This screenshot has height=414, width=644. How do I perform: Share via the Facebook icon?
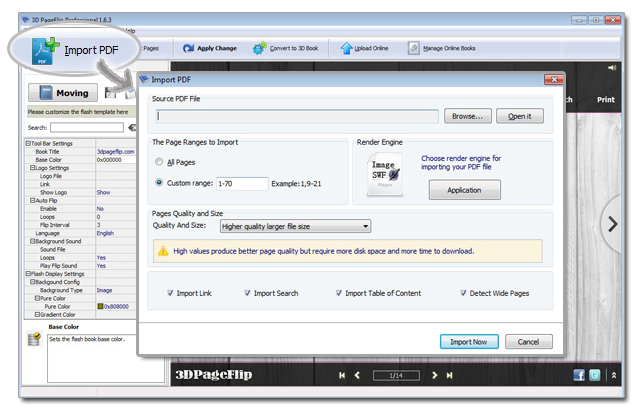[579, 375]
